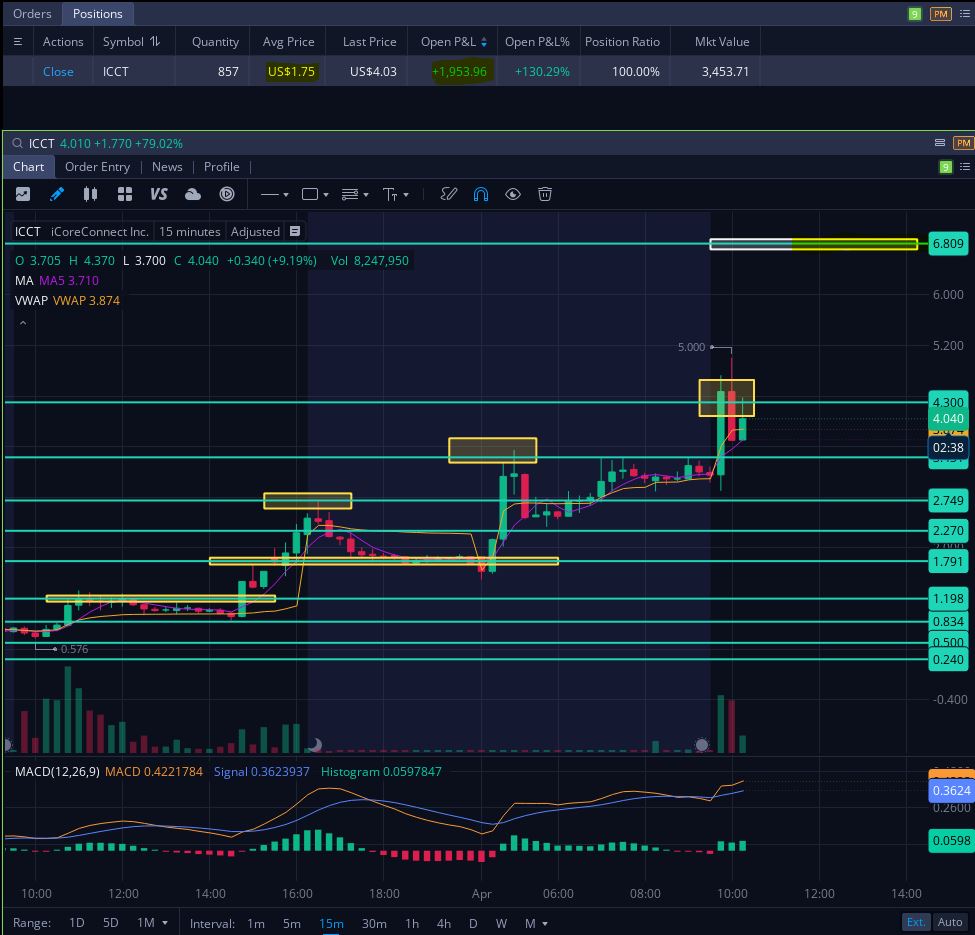Expand the M interval dropdown arrow
This screenshot has height=935, width=975.
pyautogui.click(x=545, y=924)
